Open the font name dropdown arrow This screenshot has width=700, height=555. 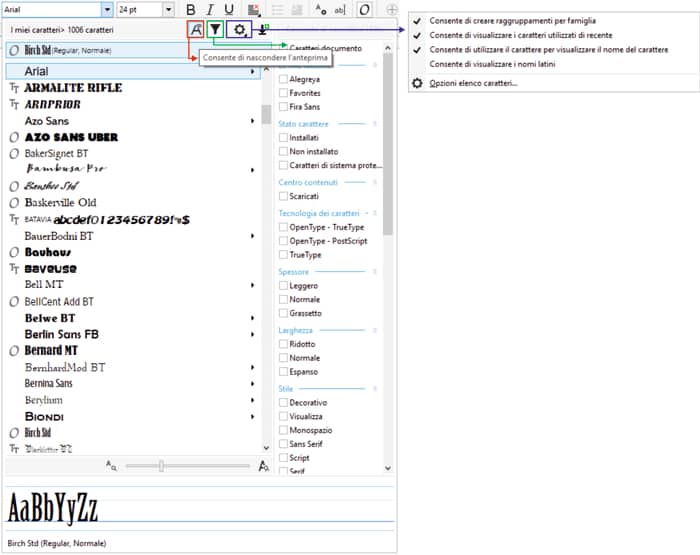106,9
